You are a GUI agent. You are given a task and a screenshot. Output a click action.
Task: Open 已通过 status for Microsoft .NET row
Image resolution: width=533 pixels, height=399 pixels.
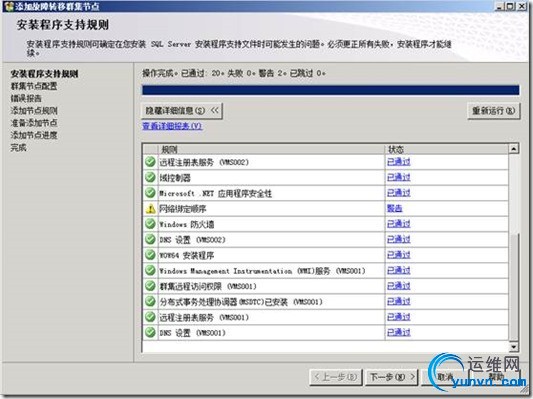(399, 193)
